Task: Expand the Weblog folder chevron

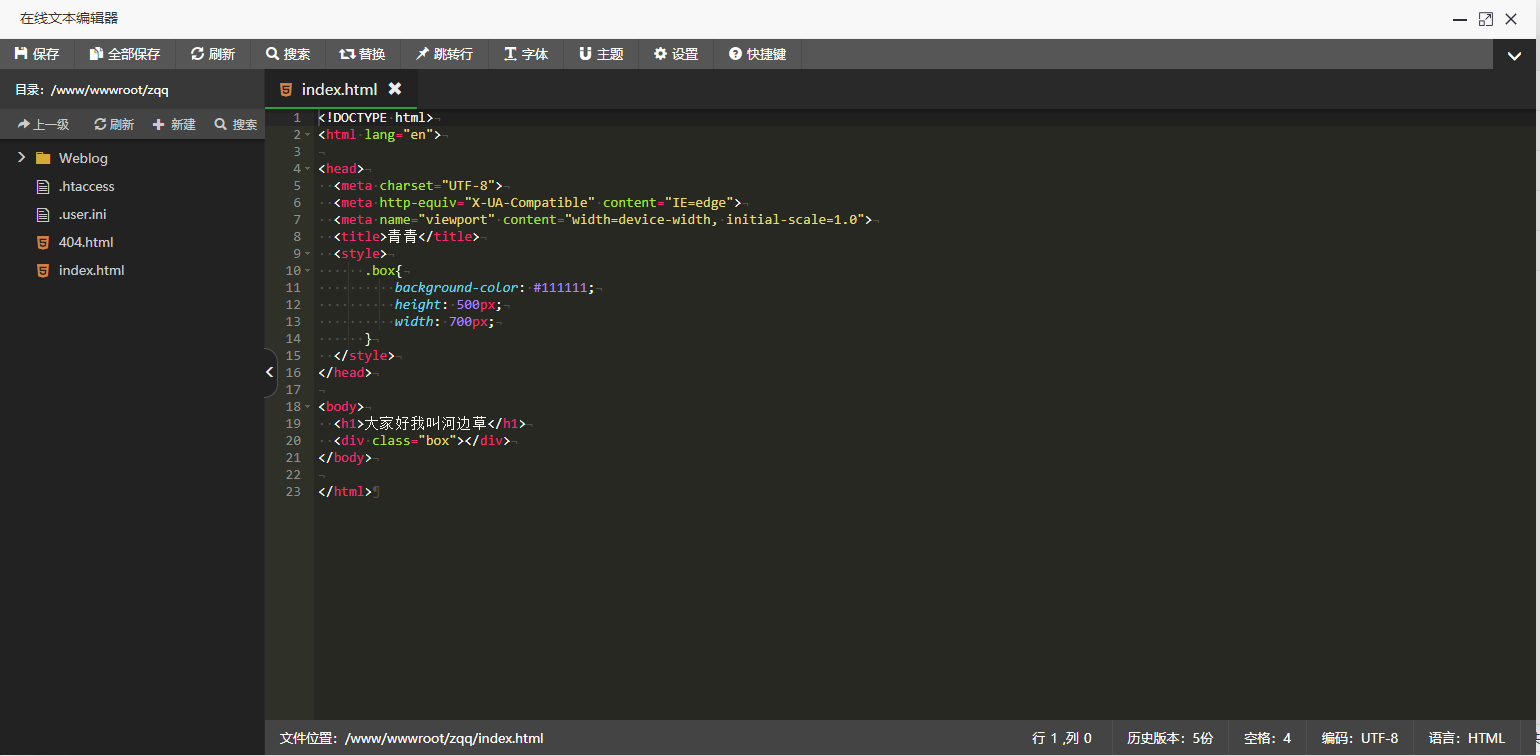Action: [21, 158]
